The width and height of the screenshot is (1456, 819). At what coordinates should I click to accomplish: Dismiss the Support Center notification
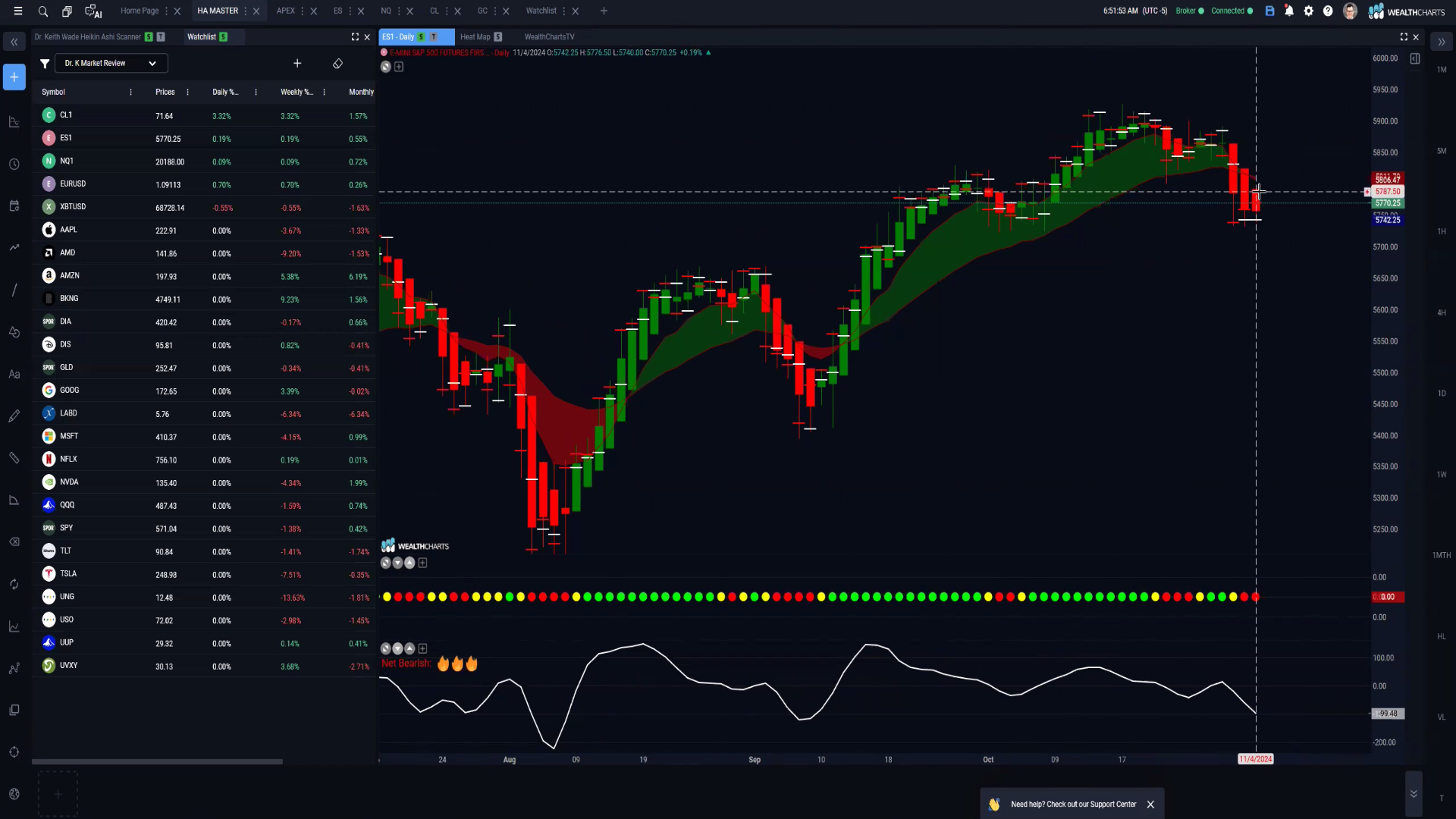1150,805
